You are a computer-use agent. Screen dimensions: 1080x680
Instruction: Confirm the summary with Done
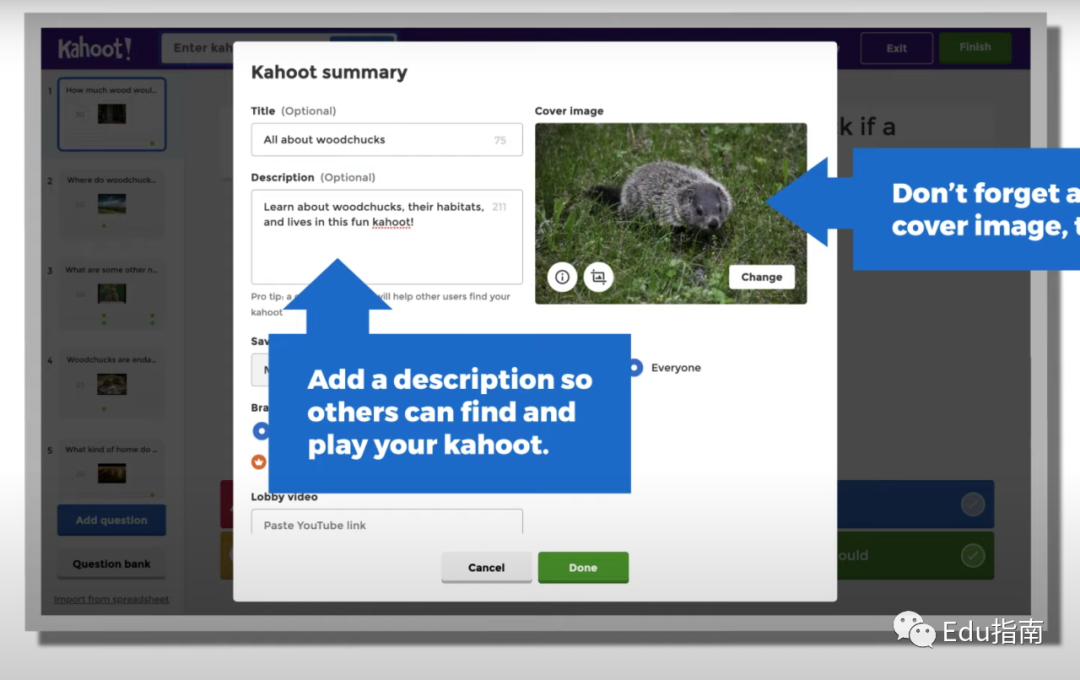[583, 568]
